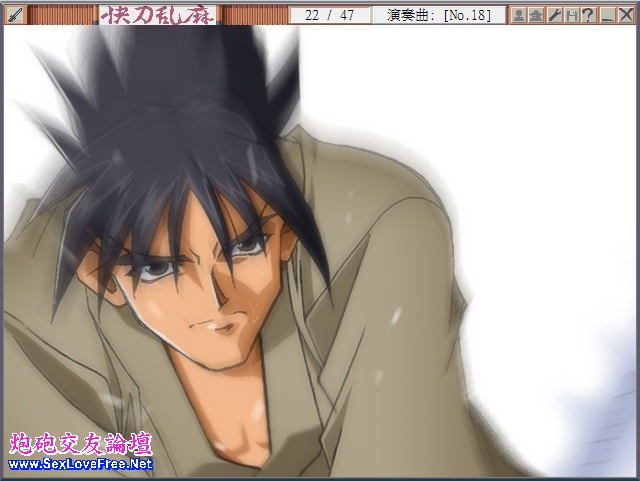Viewport: 640px width, 481px height.
Task: Click the house icon in the toolbar
Action: point(536,15)
